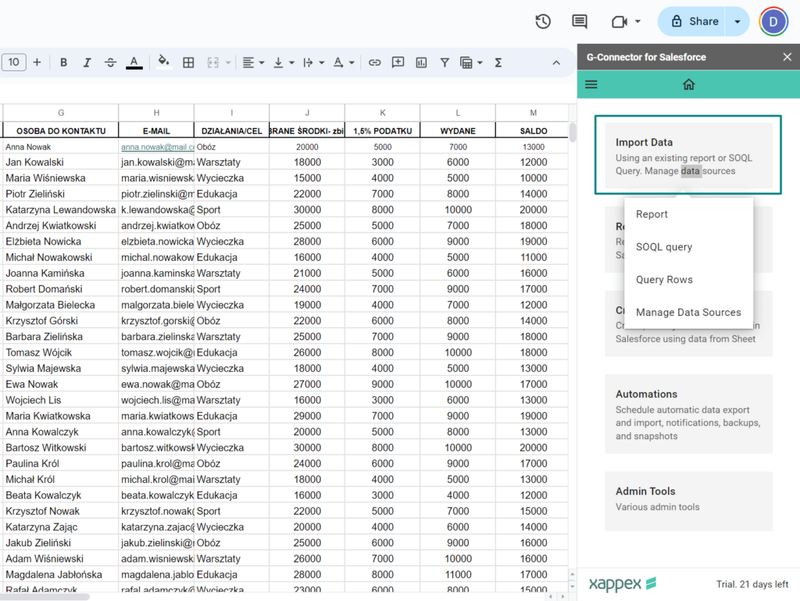
Task: Click the cell jan.kowalski email
Action: 156,162
